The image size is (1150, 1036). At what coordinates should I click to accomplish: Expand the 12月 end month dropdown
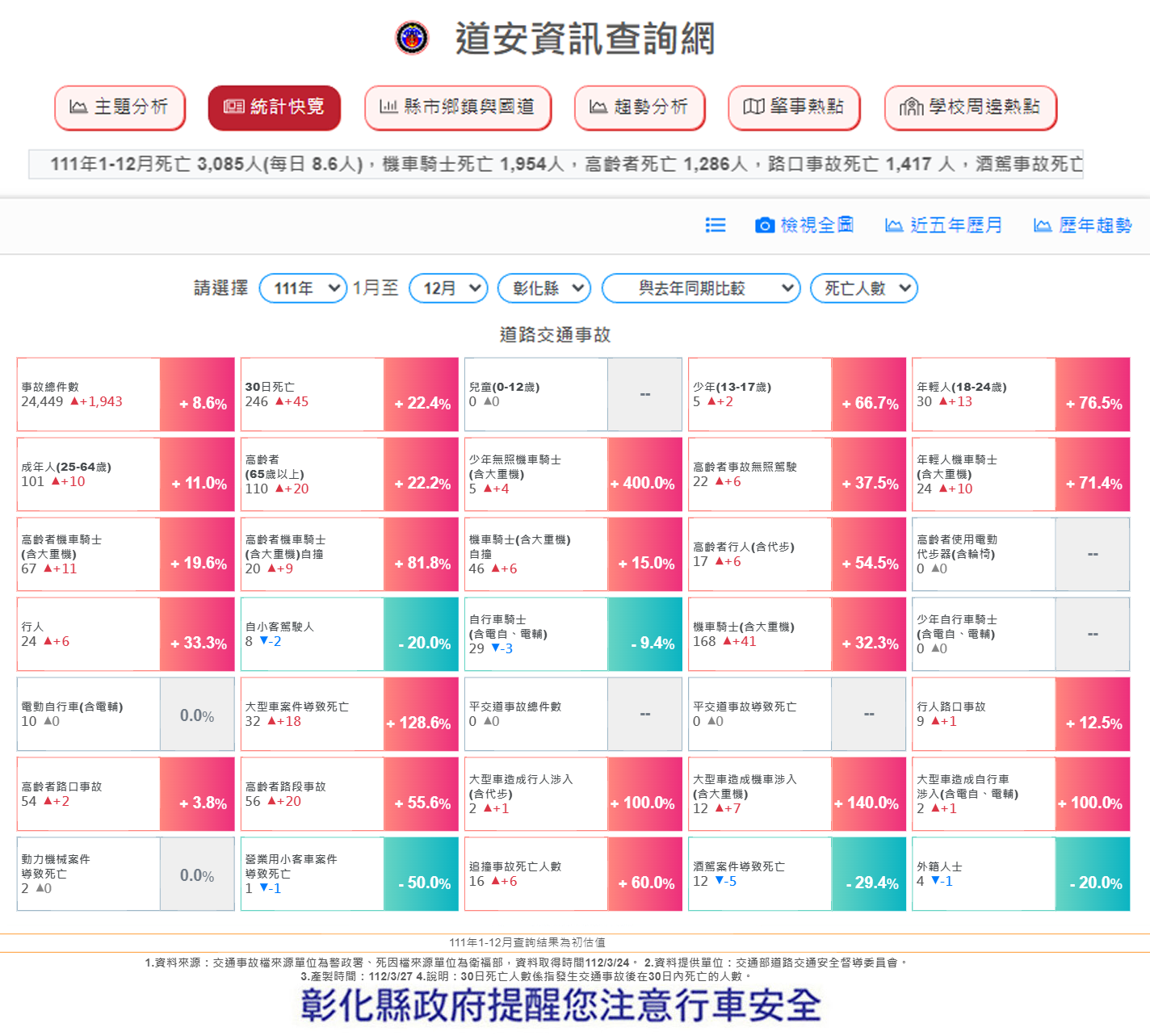coord(448,288)
